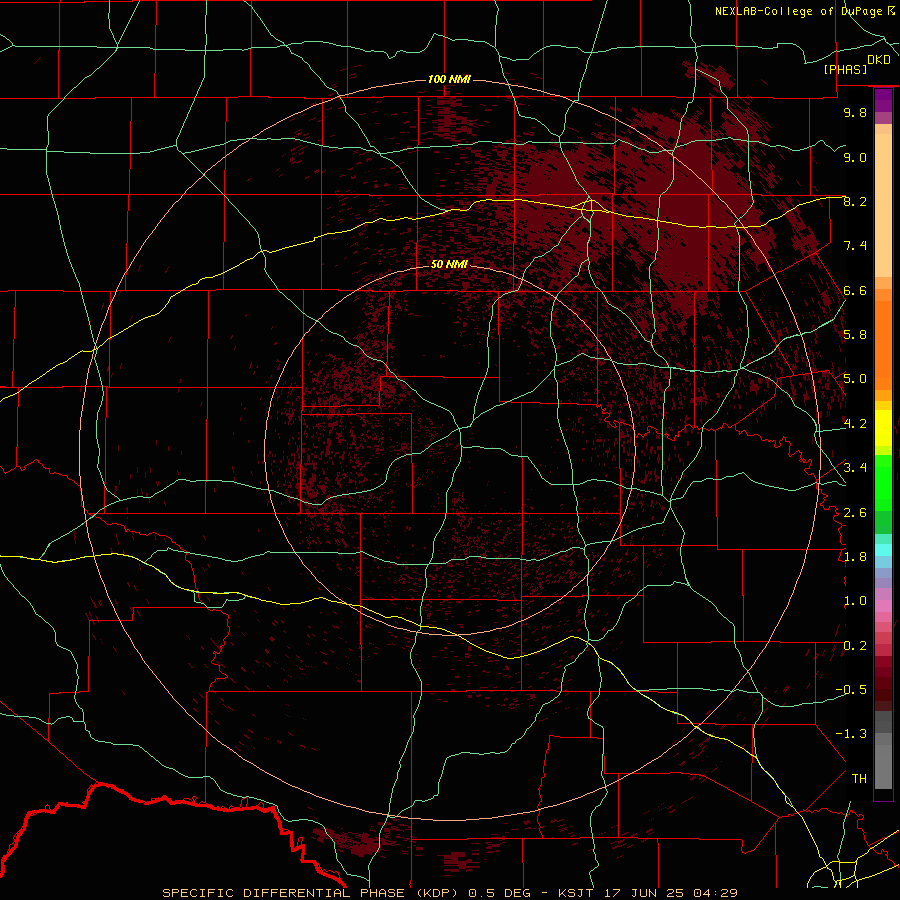Screen dimensions: 900x900
Task: Click the 100 NMI range ring label
Action: pyautogui.click(x=449, y=79)
